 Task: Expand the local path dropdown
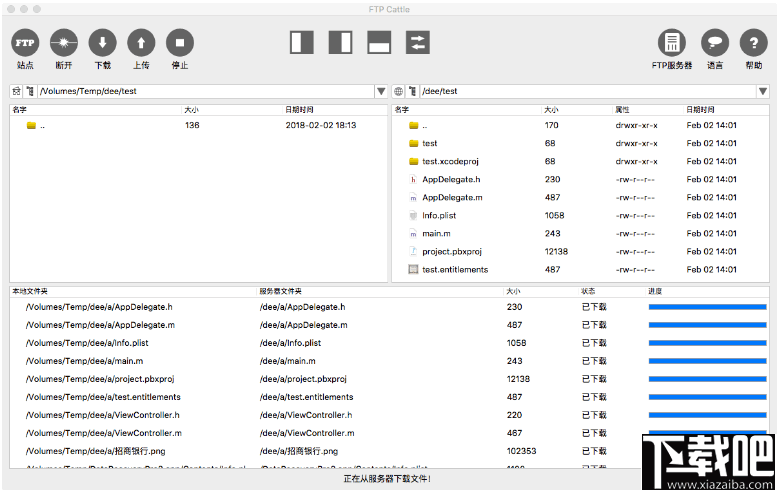click(381, 91)
